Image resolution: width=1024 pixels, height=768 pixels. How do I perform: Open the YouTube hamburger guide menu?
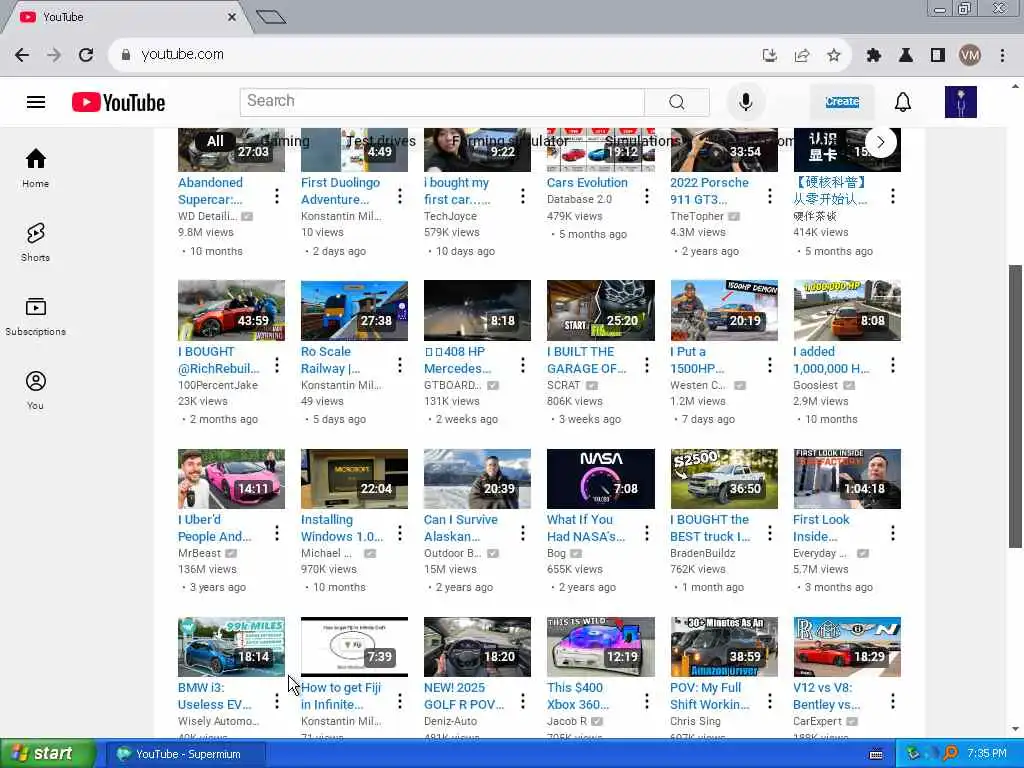(x=36, y=102)
